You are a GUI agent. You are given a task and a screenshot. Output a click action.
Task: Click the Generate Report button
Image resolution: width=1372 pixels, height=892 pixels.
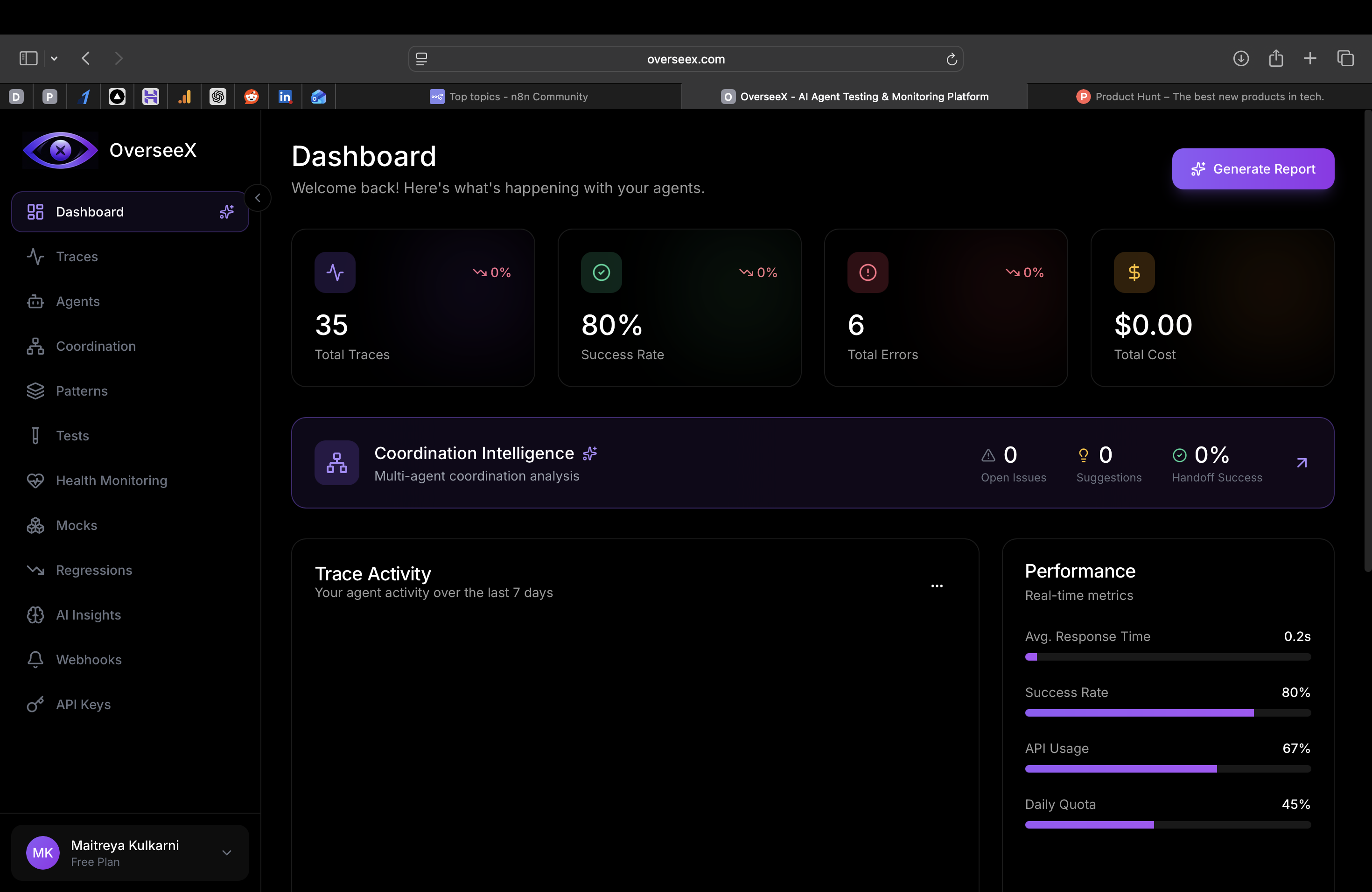[1253, 169]
